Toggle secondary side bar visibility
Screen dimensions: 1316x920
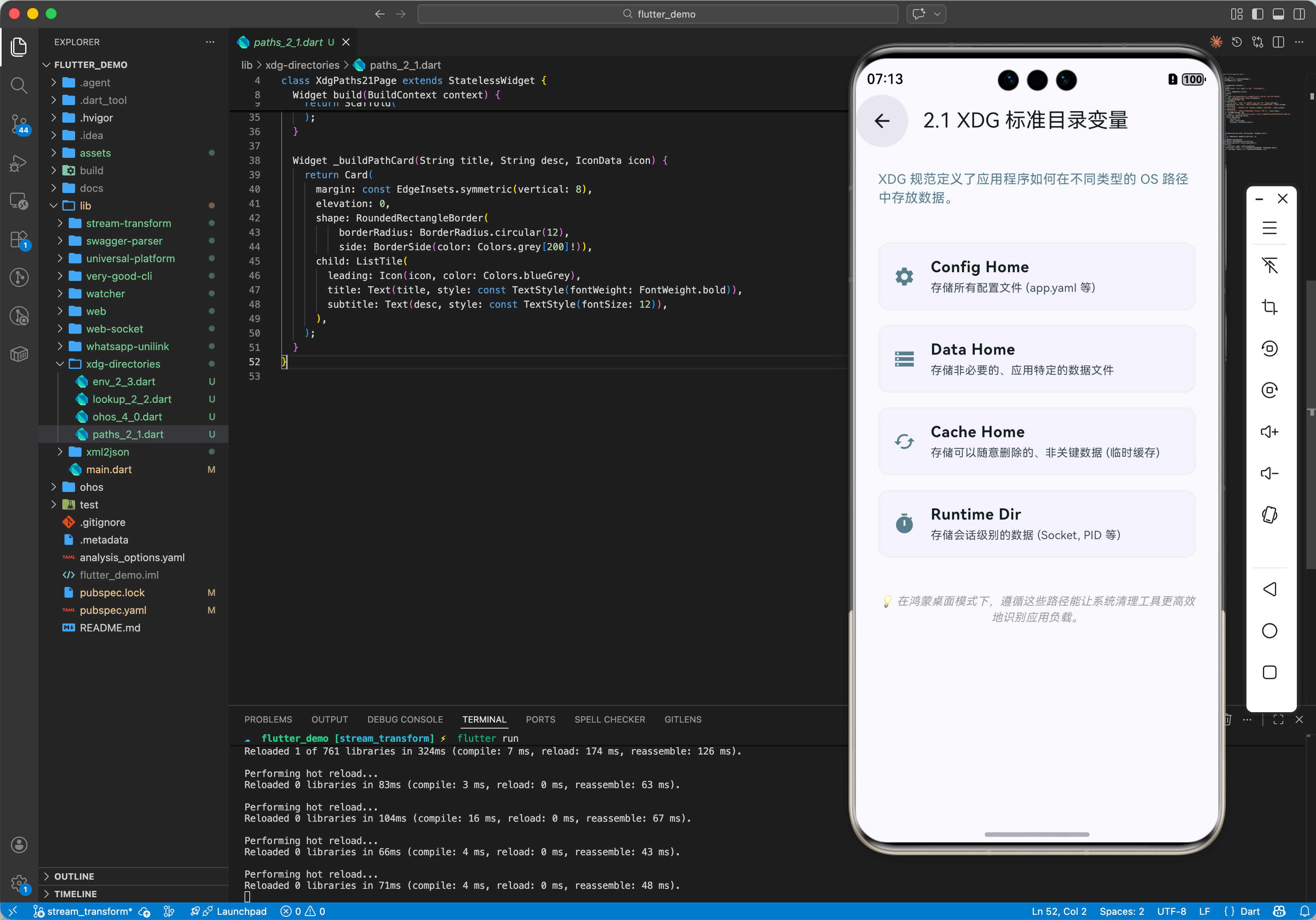pyautogui.click(x=1298, y=14)
